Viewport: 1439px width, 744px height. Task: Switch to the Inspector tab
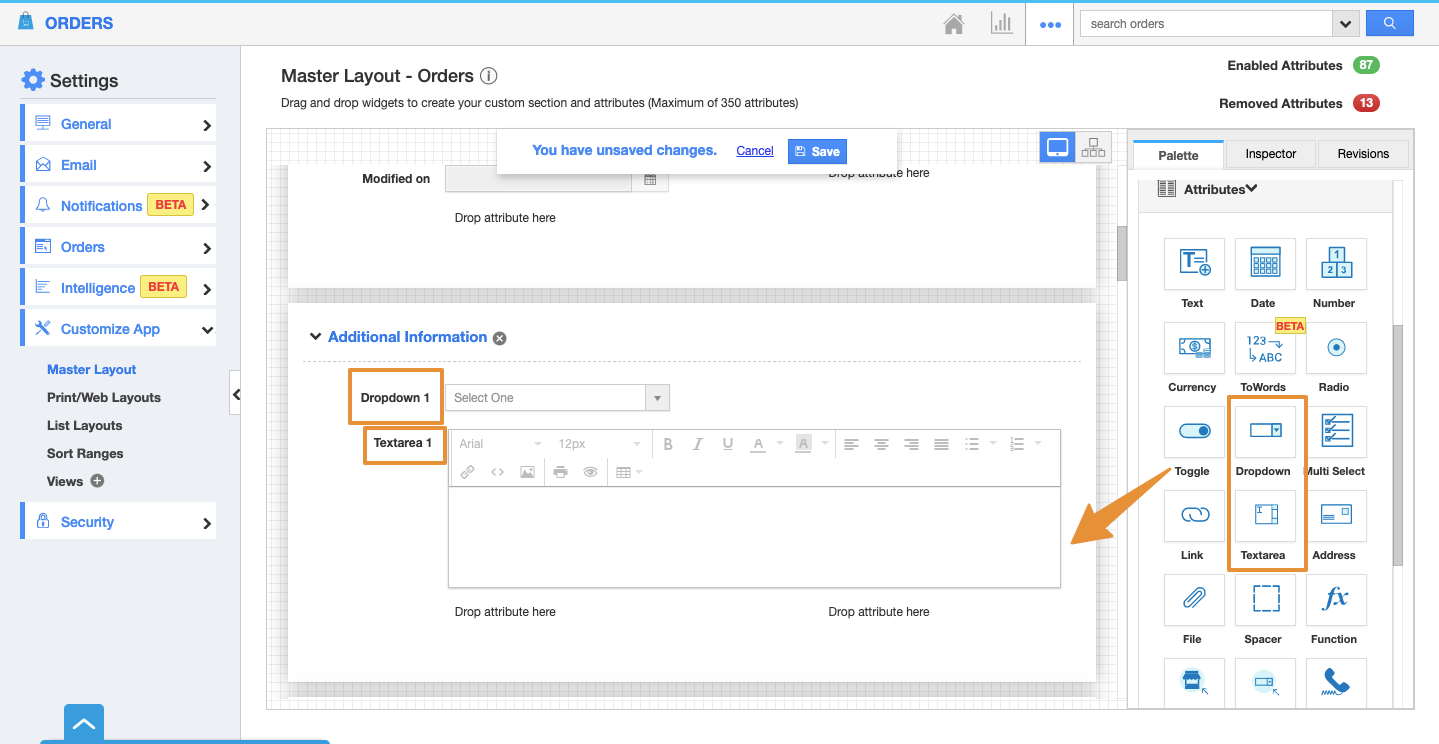pyautogui.click(x=1270, y=154)
